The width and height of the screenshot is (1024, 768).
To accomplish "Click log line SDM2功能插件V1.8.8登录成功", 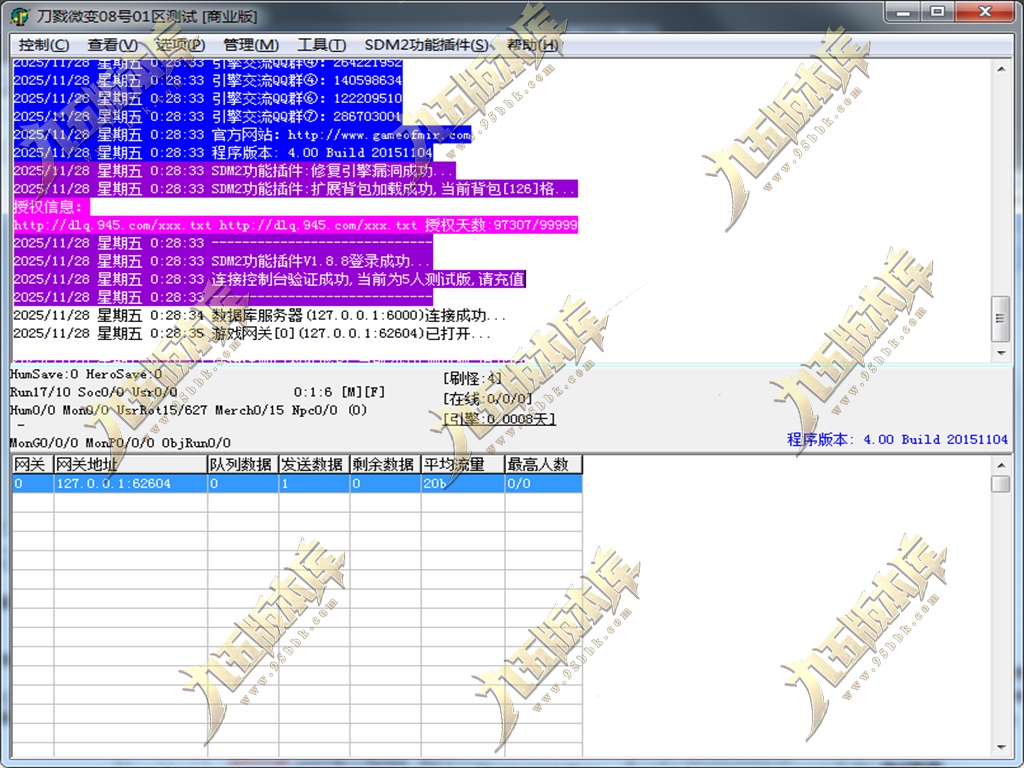I will [x=223, y=261].
